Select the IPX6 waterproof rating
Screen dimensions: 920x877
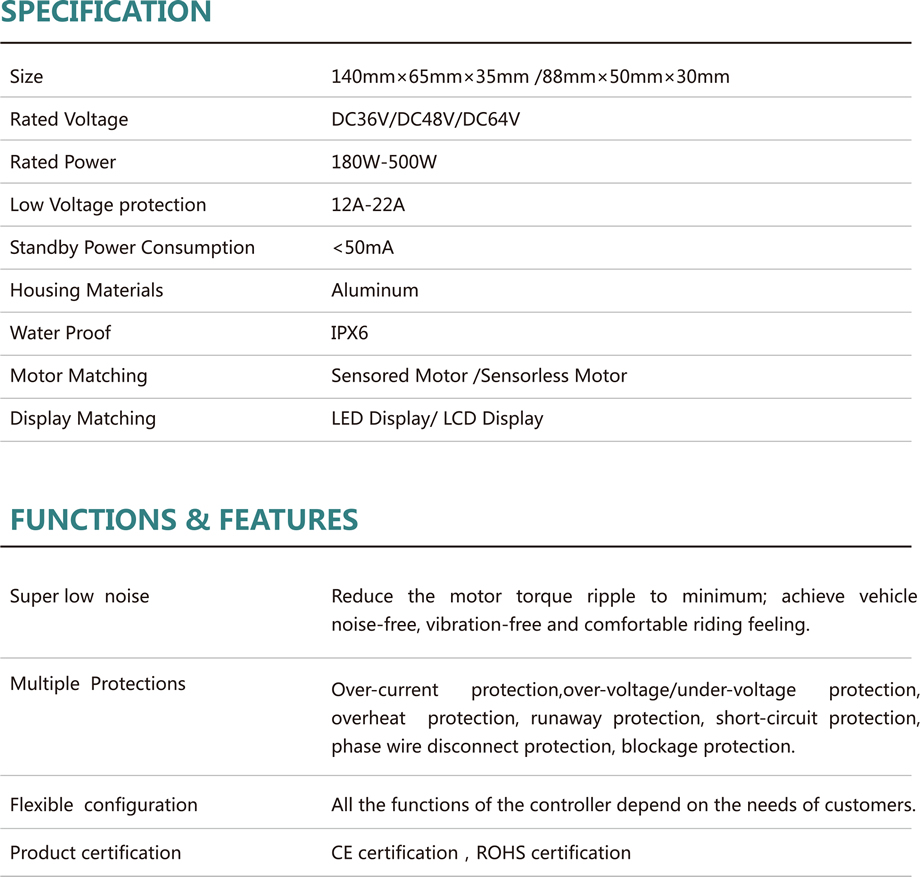350,333
